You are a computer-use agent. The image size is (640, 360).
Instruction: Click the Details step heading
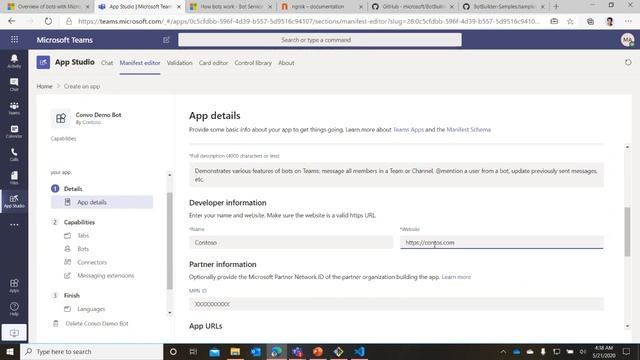point(73,189)
